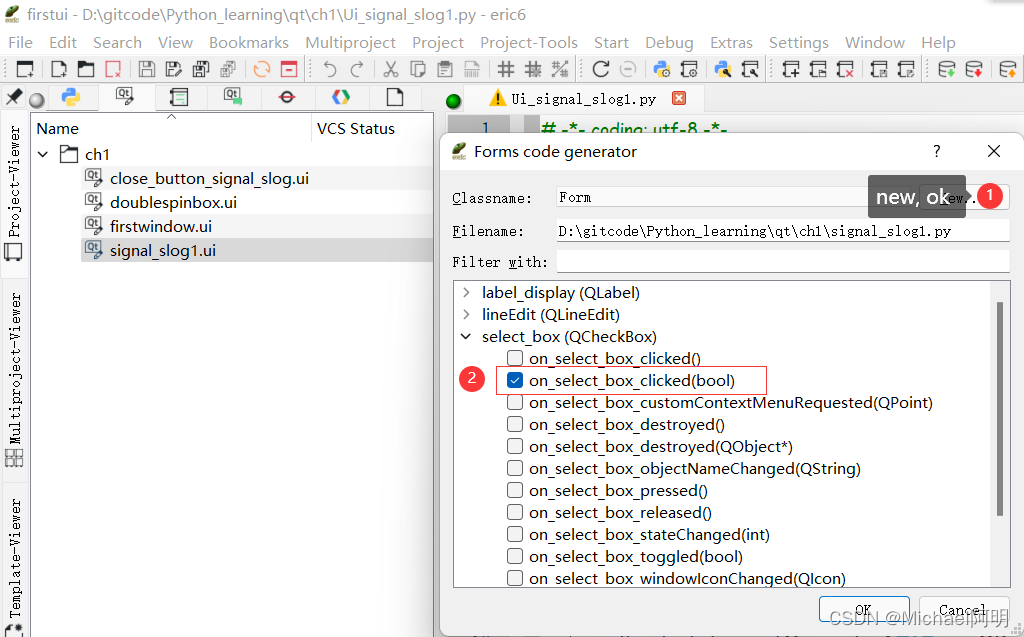Check on_select_box_destroyed(QObject*)
This screenshot has height=637, width=1024.
[x=515, y=446]
